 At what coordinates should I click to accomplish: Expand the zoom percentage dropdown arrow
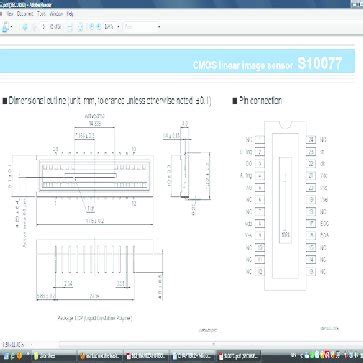(x=118, y=27)
